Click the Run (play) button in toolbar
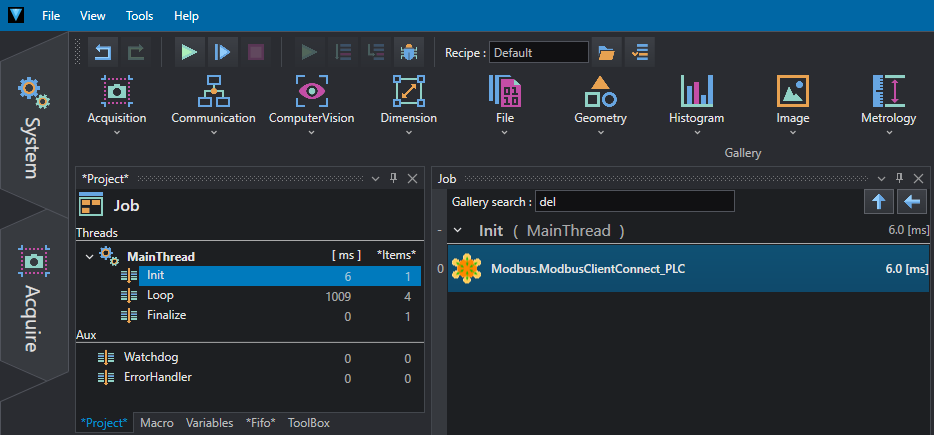This screenshot has height=435, width=934. pos(188,52)
